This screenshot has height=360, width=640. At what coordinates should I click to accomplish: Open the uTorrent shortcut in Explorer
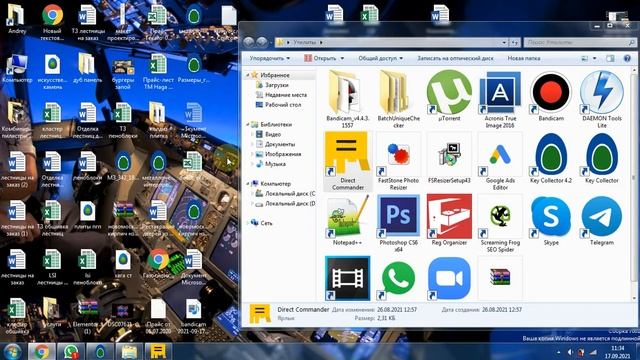click(x=449, y=96)
